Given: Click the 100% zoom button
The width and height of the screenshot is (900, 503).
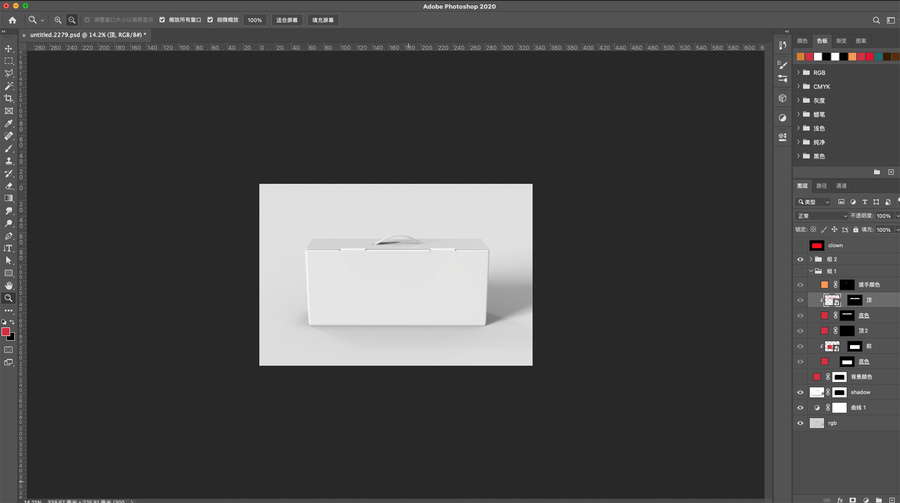Looking at the screenshot, I should (254, 20).
